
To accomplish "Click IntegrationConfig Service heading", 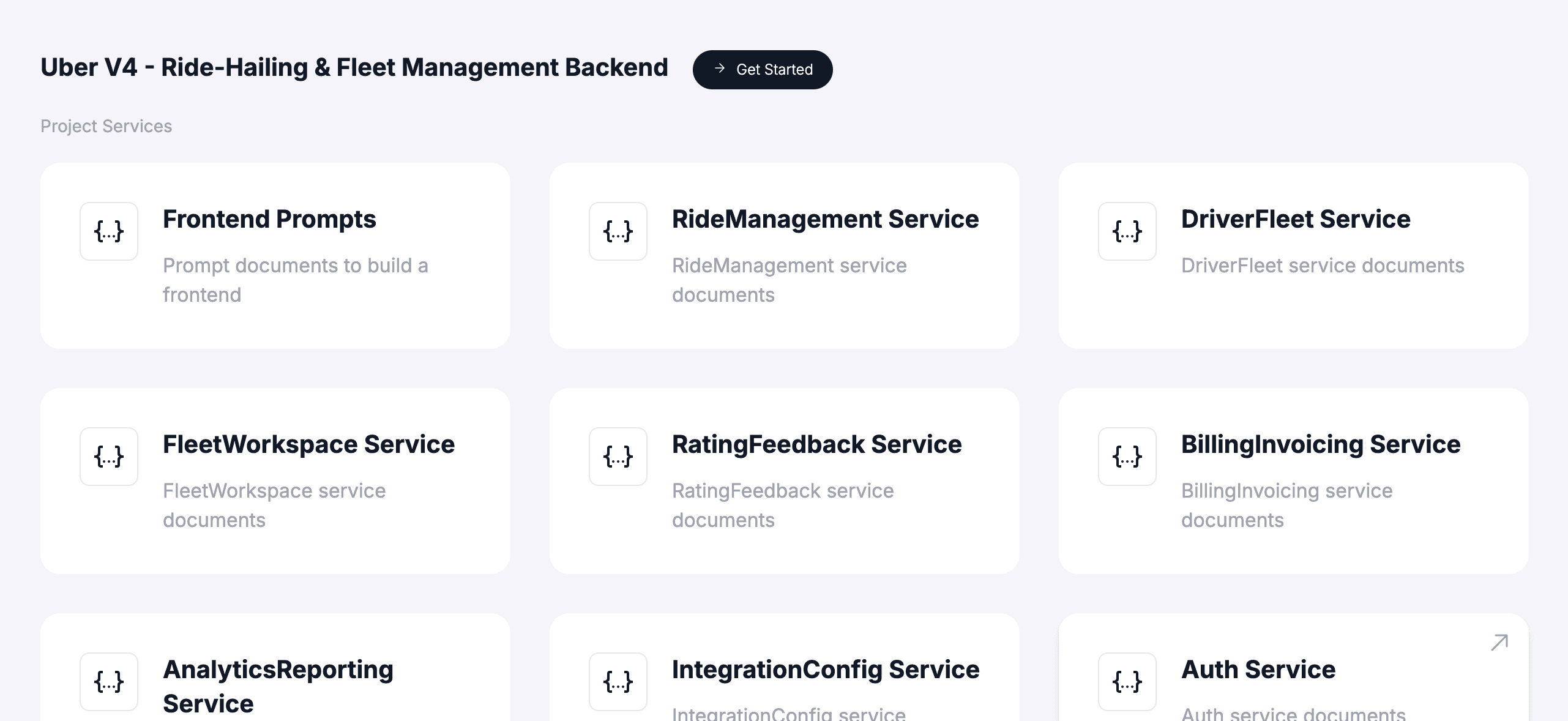I will [825, 670].
